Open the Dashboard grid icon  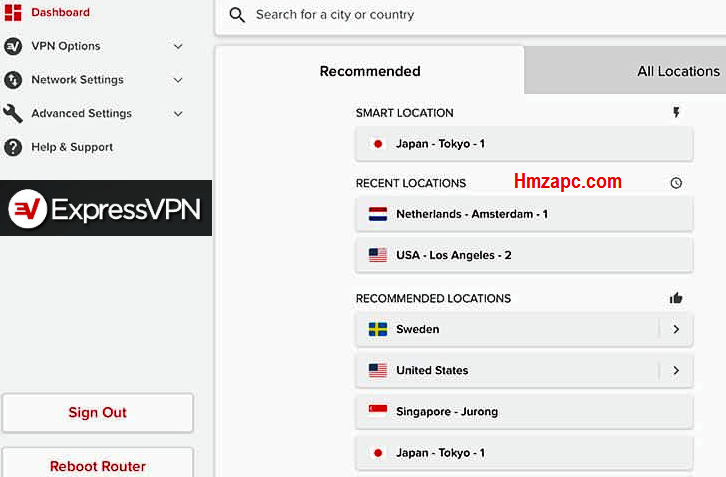click(13, 13)
